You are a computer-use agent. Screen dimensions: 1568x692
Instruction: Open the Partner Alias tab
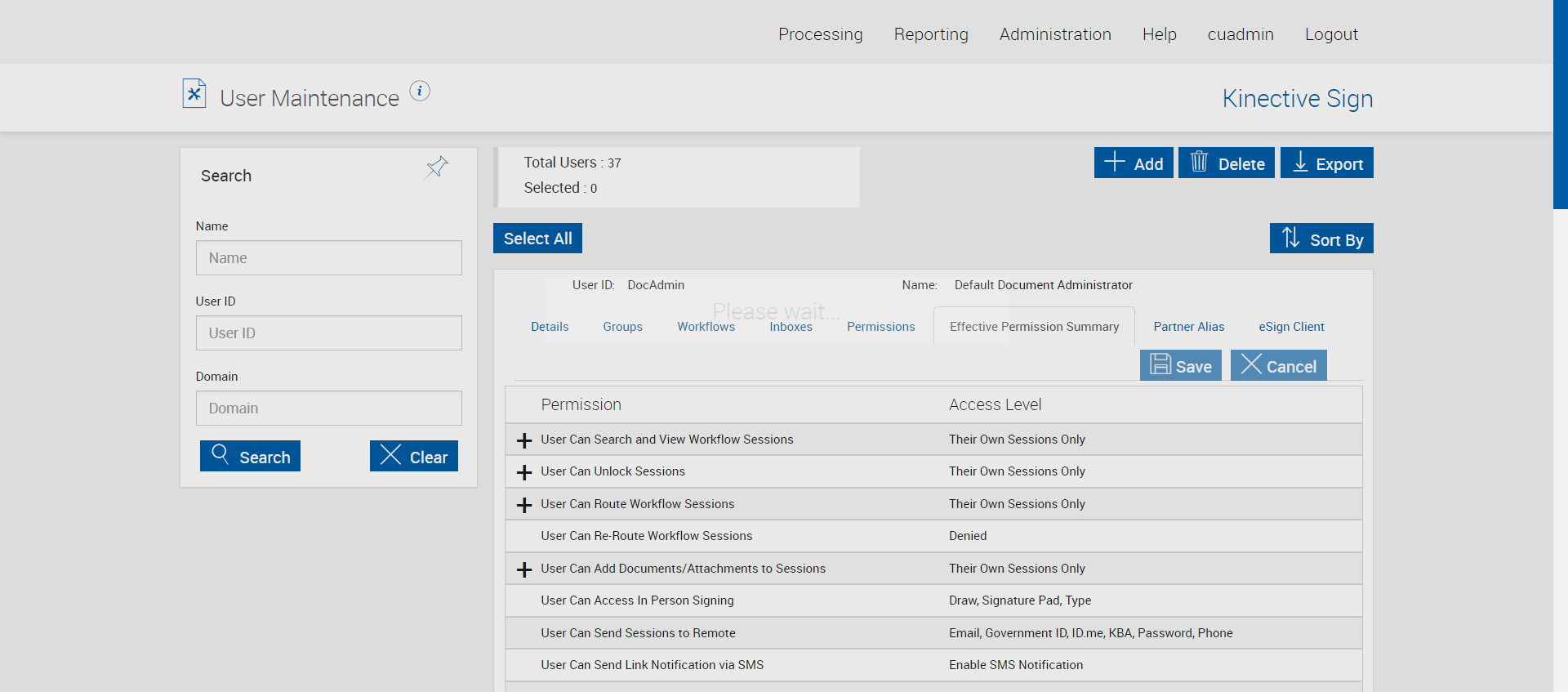1188,327
